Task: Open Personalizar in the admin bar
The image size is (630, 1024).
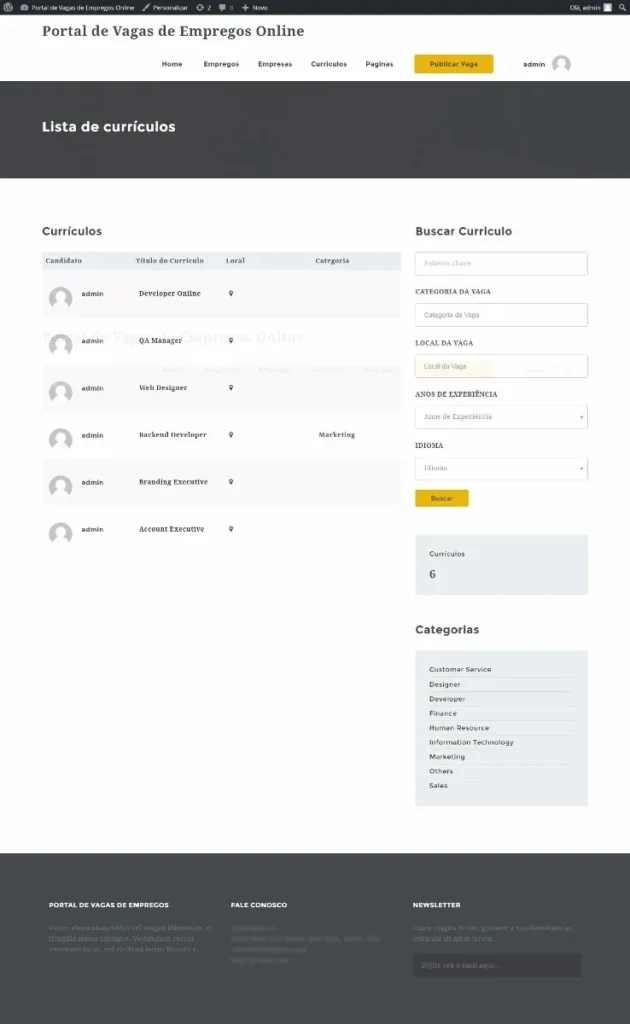Action: [165, 7]
